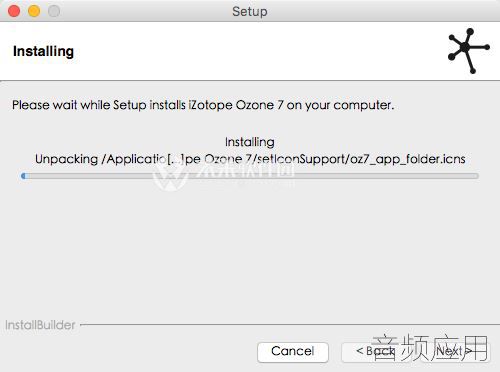The width and height of the screenshot is (500, 372).
Task: Click the empty gray area below progress bar
Action: pyautogui.click(x=250, y=250)
